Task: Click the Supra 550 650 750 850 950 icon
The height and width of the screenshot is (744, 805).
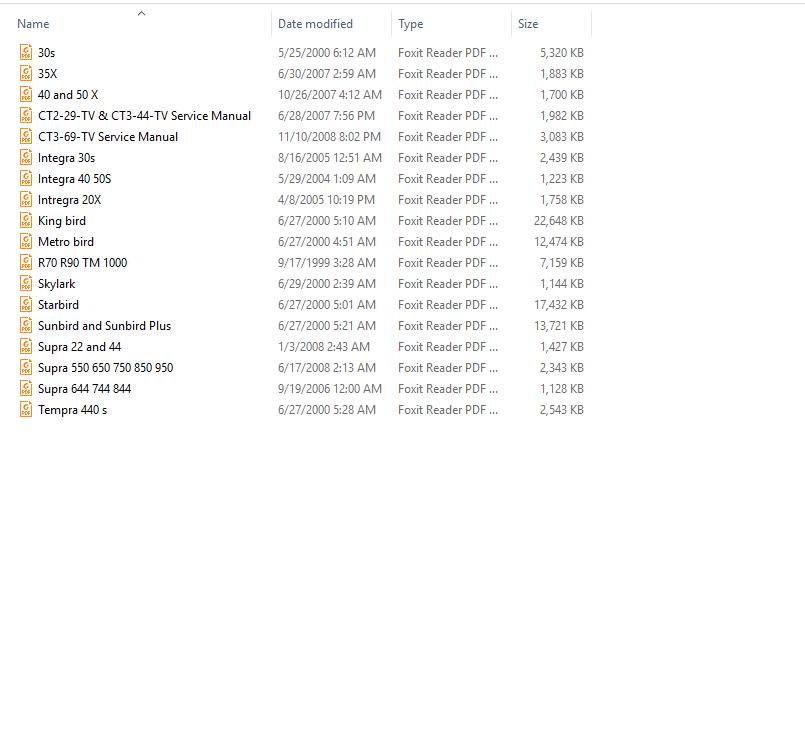Action: pyautogui.click(x=26, y=368)
